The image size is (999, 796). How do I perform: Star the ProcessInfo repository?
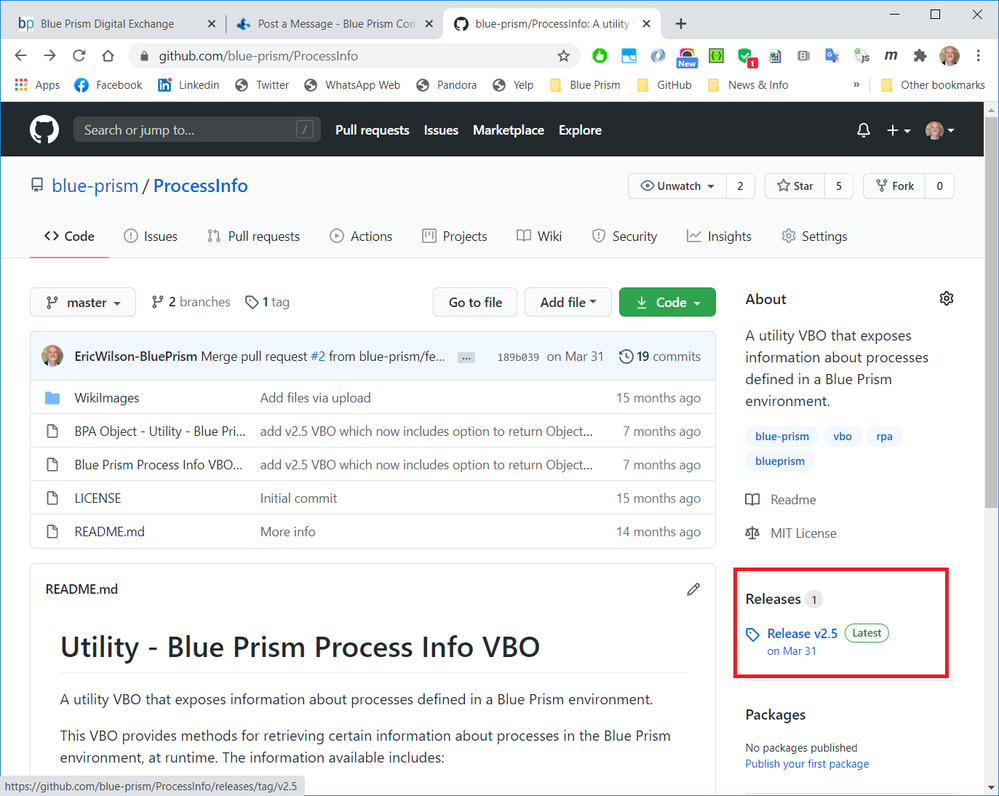coord(795,186)
